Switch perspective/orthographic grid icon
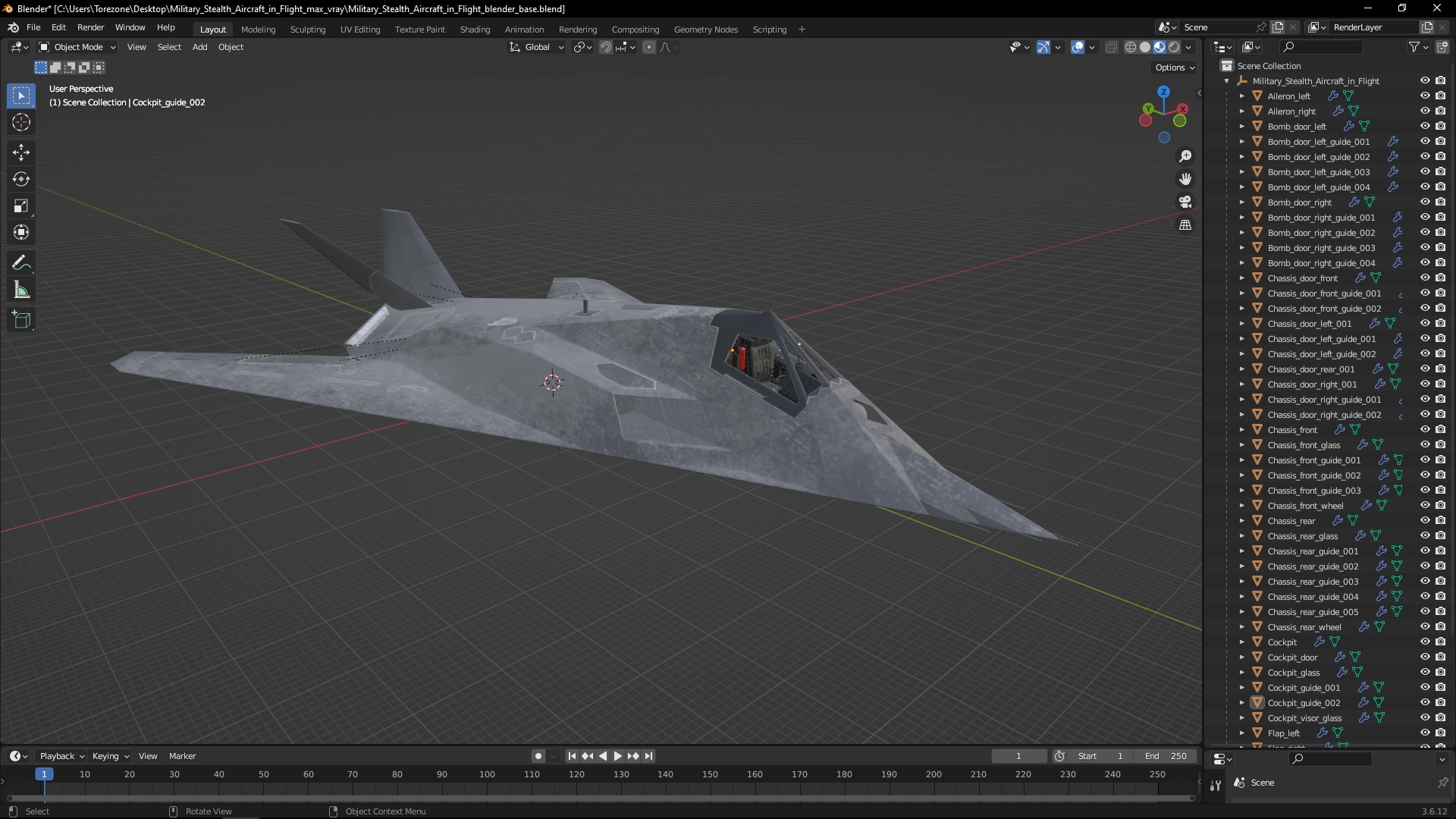 [x=1185, y=224]
